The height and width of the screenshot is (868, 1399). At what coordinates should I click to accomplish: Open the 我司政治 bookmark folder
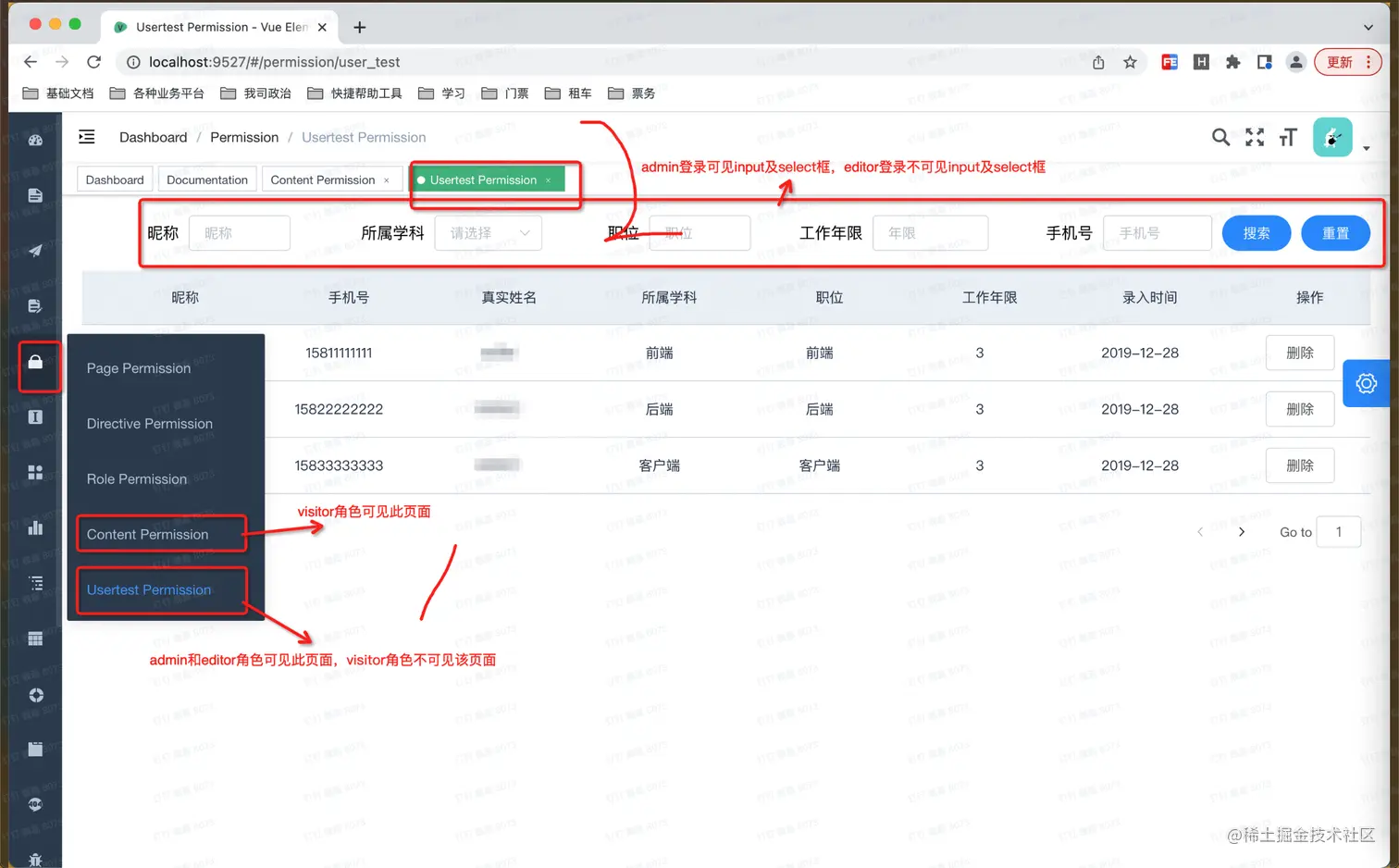pyautogui.click(x=256, y=93)
